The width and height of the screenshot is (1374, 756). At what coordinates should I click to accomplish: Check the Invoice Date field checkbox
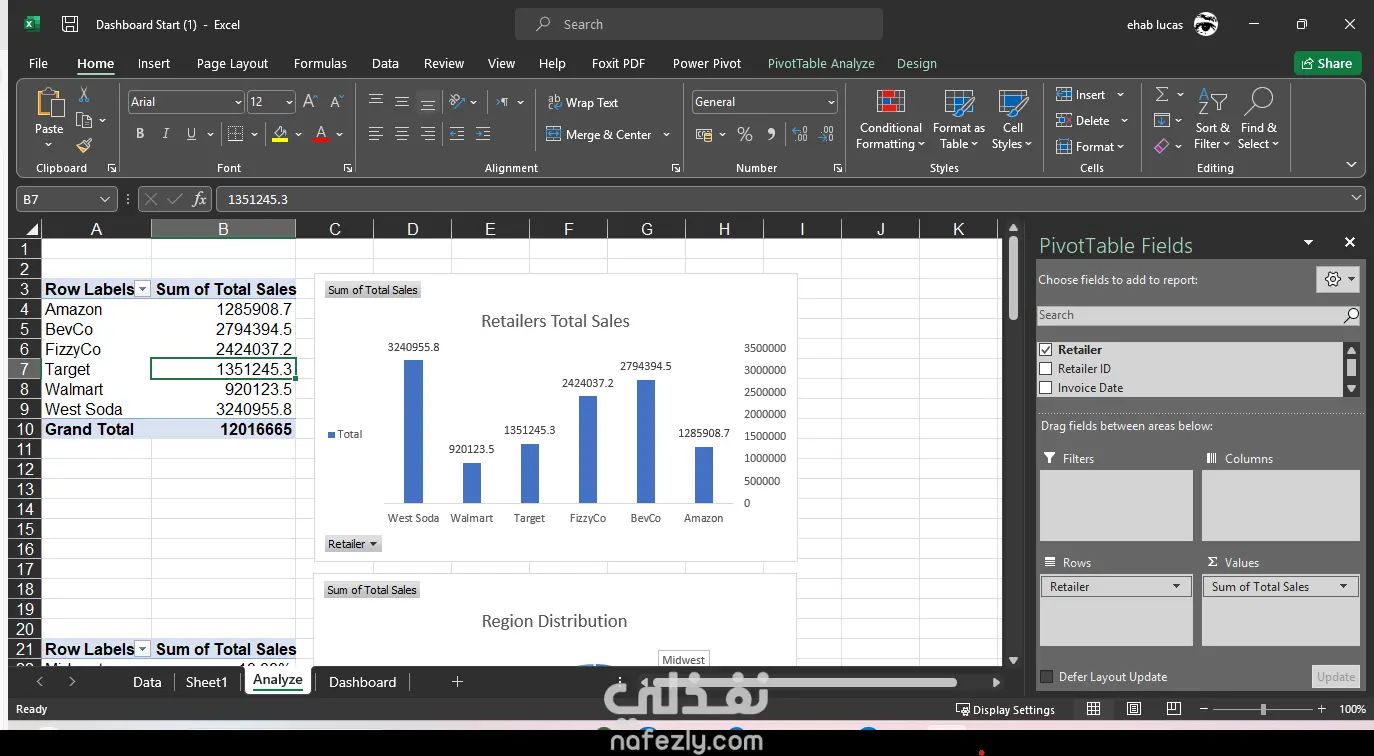click(1046, 388)
